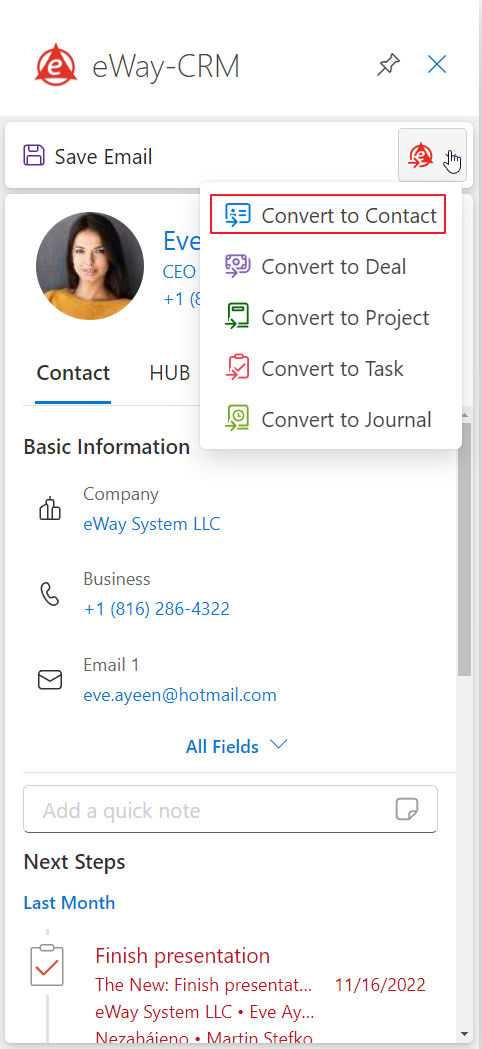Select Convert to Contact
The image size is (482, 1049).
(328, 215)
